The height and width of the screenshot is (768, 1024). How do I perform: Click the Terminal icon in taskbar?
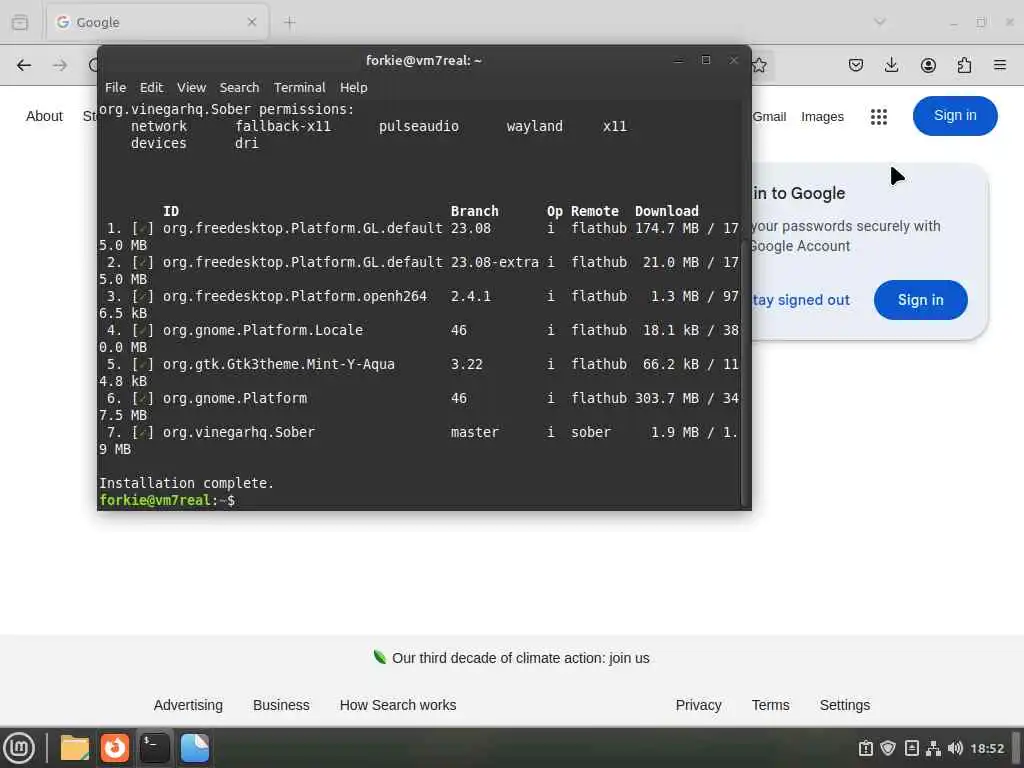point(155,748)
